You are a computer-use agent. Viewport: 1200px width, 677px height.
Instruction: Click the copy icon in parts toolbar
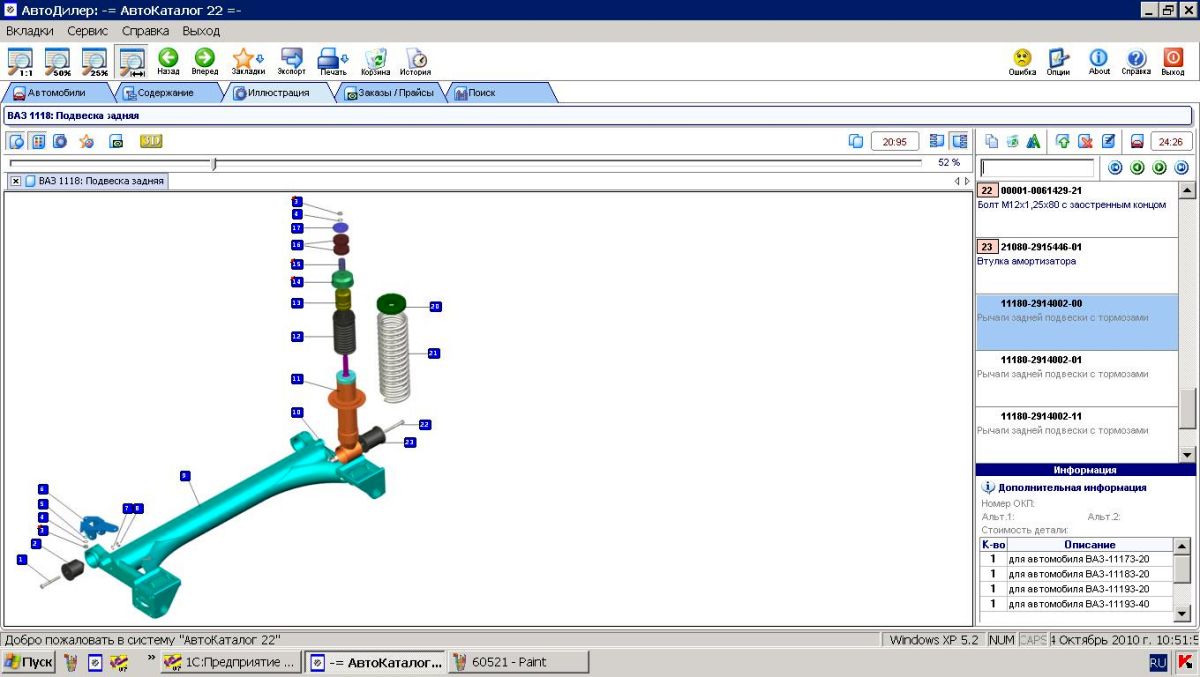992,141
